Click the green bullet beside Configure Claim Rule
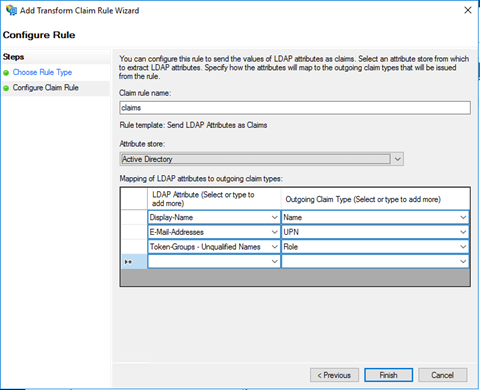 [6, 88]
